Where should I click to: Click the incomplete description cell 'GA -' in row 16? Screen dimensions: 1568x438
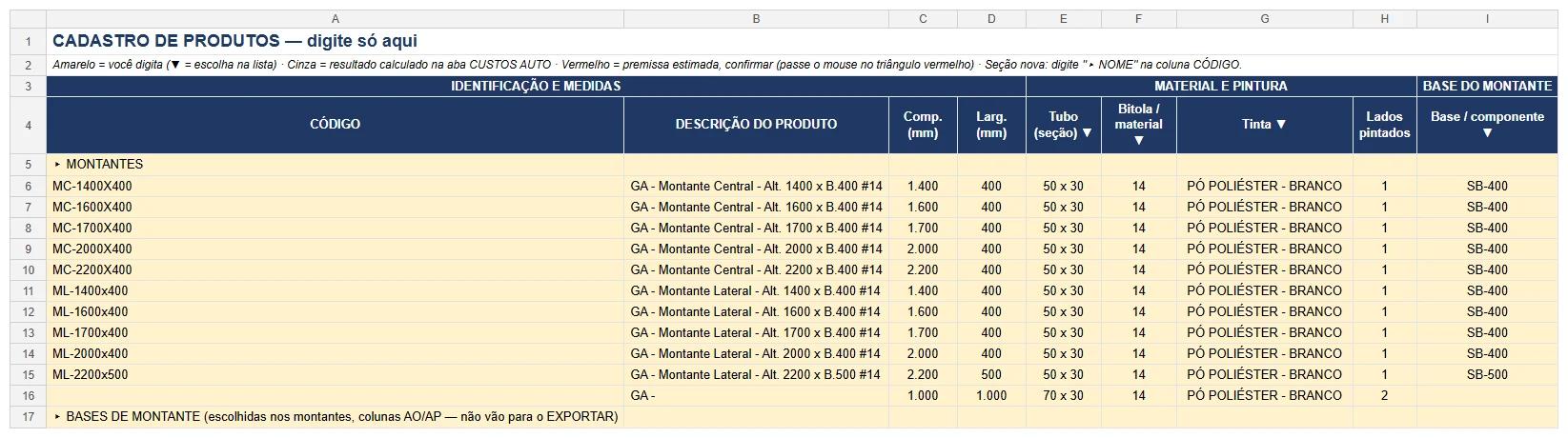[756, 395]
